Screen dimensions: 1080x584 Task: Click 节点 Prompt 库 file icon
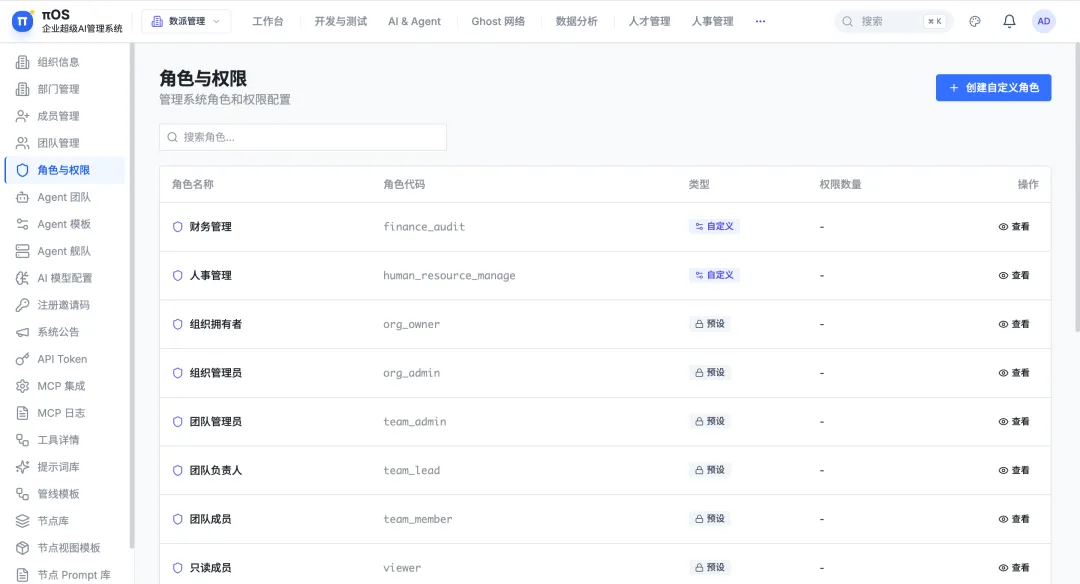point(23,575)
